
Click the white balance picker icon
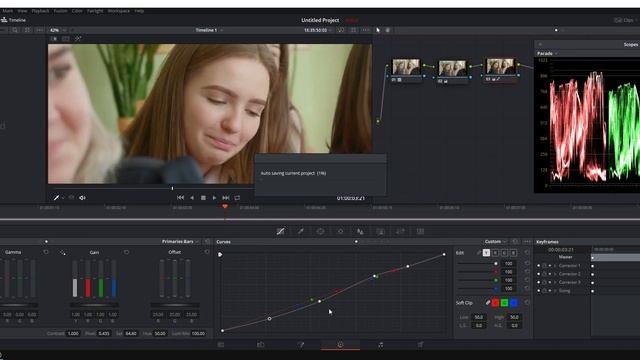pos(62,253)
